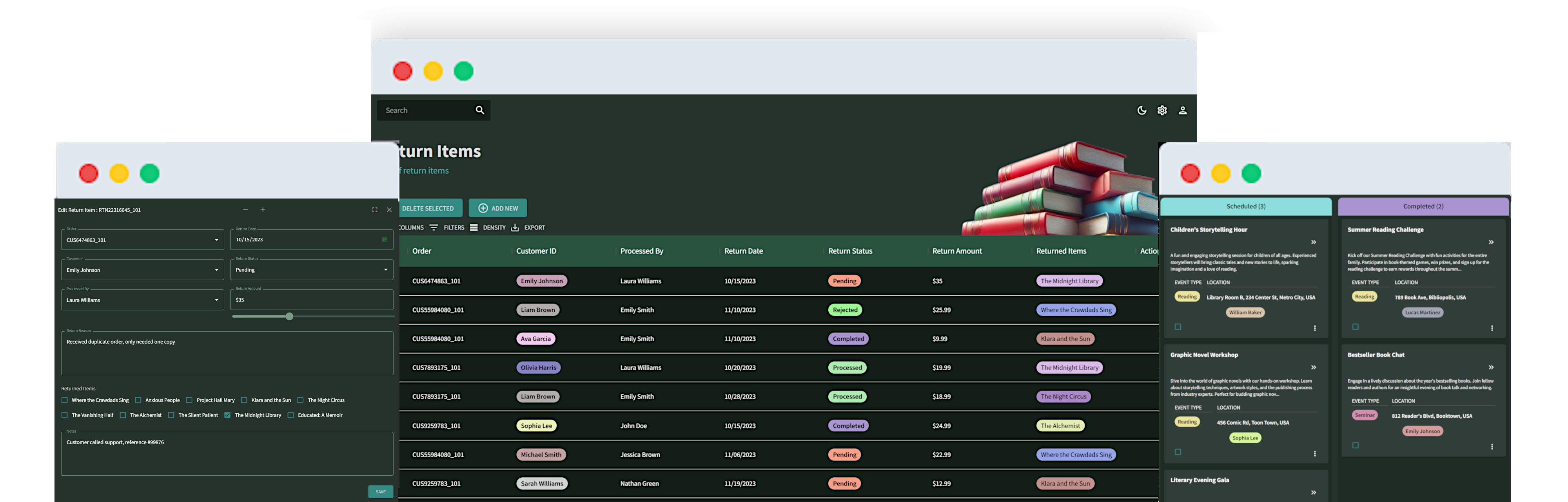Expand Summer Reading Challenge with double-chevron icon

point(1491,242)
